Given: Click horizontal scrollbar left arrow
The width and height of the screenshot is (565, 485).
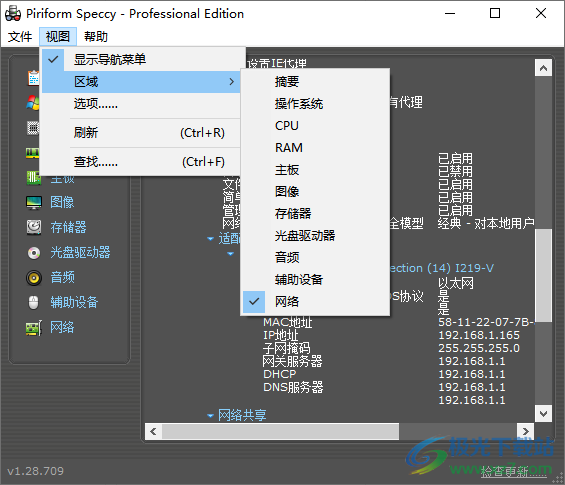Looking at the screenshot, I should [x=154, y=431].
